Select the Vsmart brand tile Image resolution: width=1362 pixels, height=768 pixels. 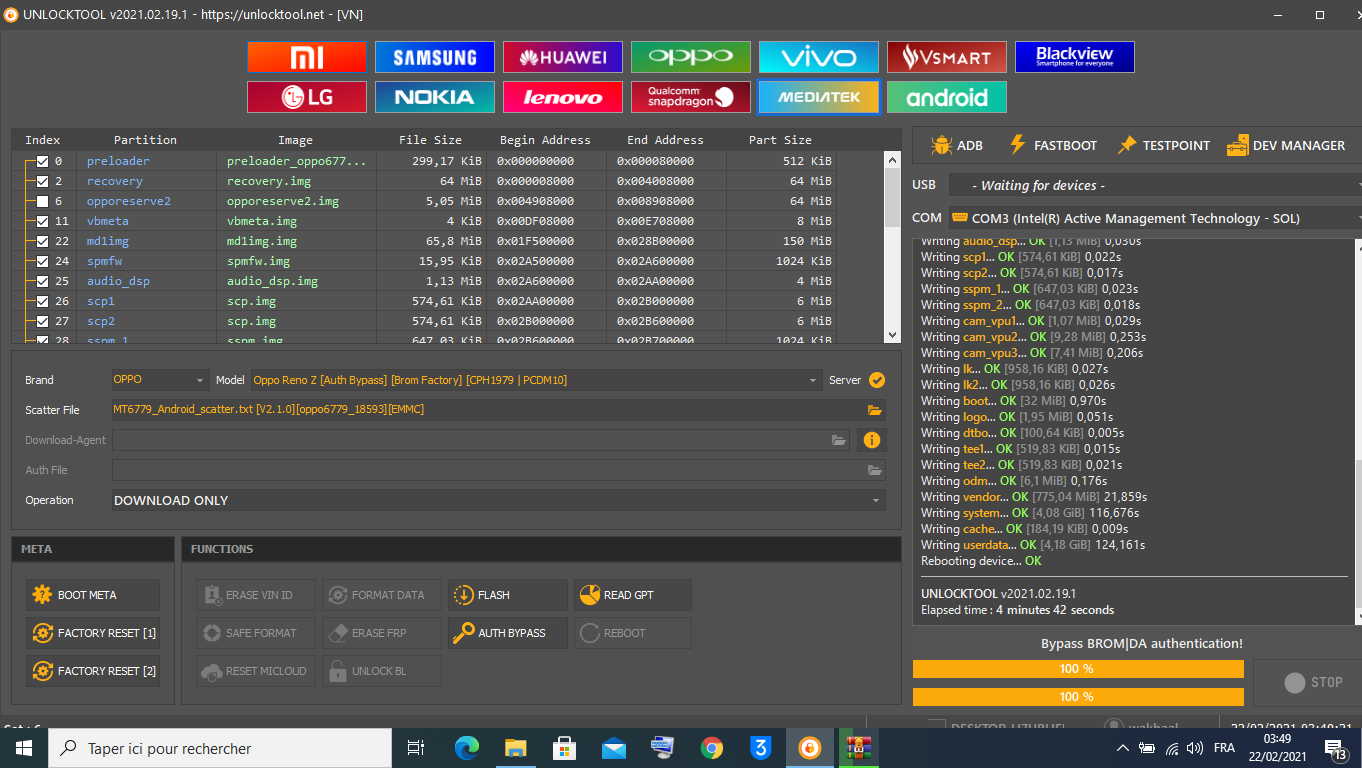coord(946,57)
